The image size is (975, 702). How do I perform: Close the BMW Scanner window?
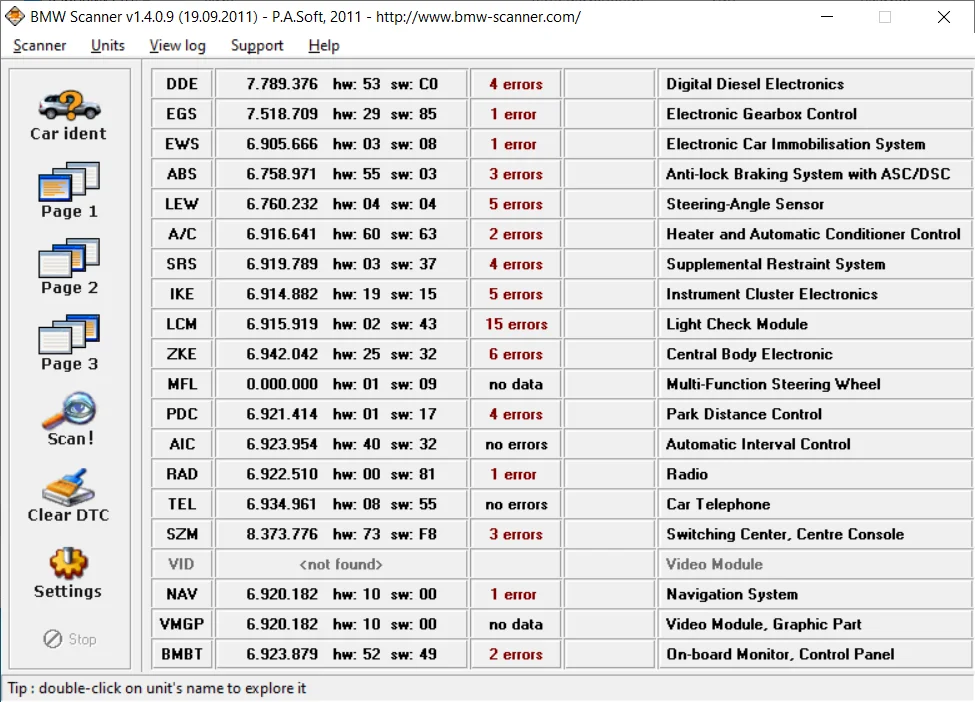point(943,17)
